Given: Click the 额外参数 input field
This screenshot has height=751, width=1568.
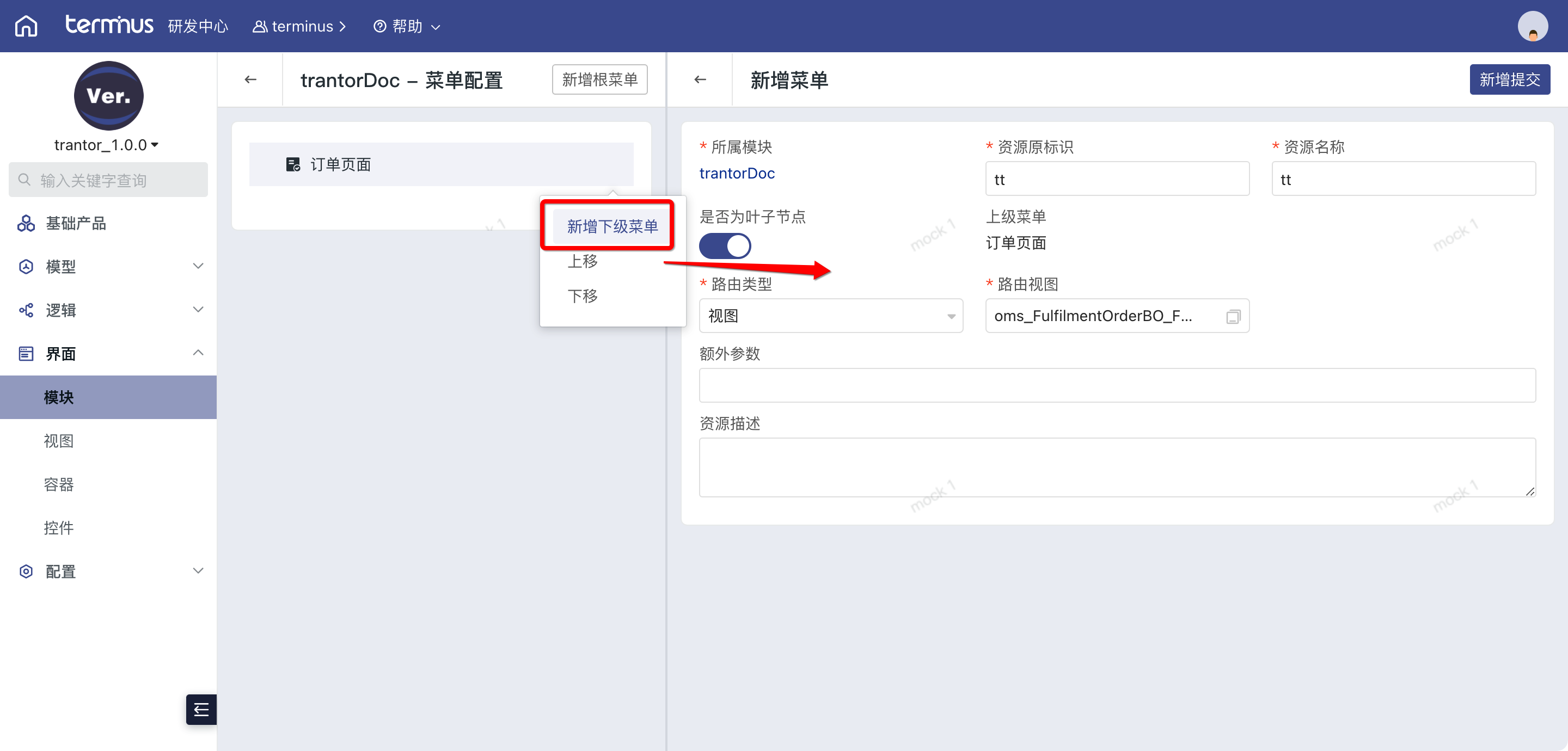Looking at the screenshot, I should click(x=1117, y=385).
